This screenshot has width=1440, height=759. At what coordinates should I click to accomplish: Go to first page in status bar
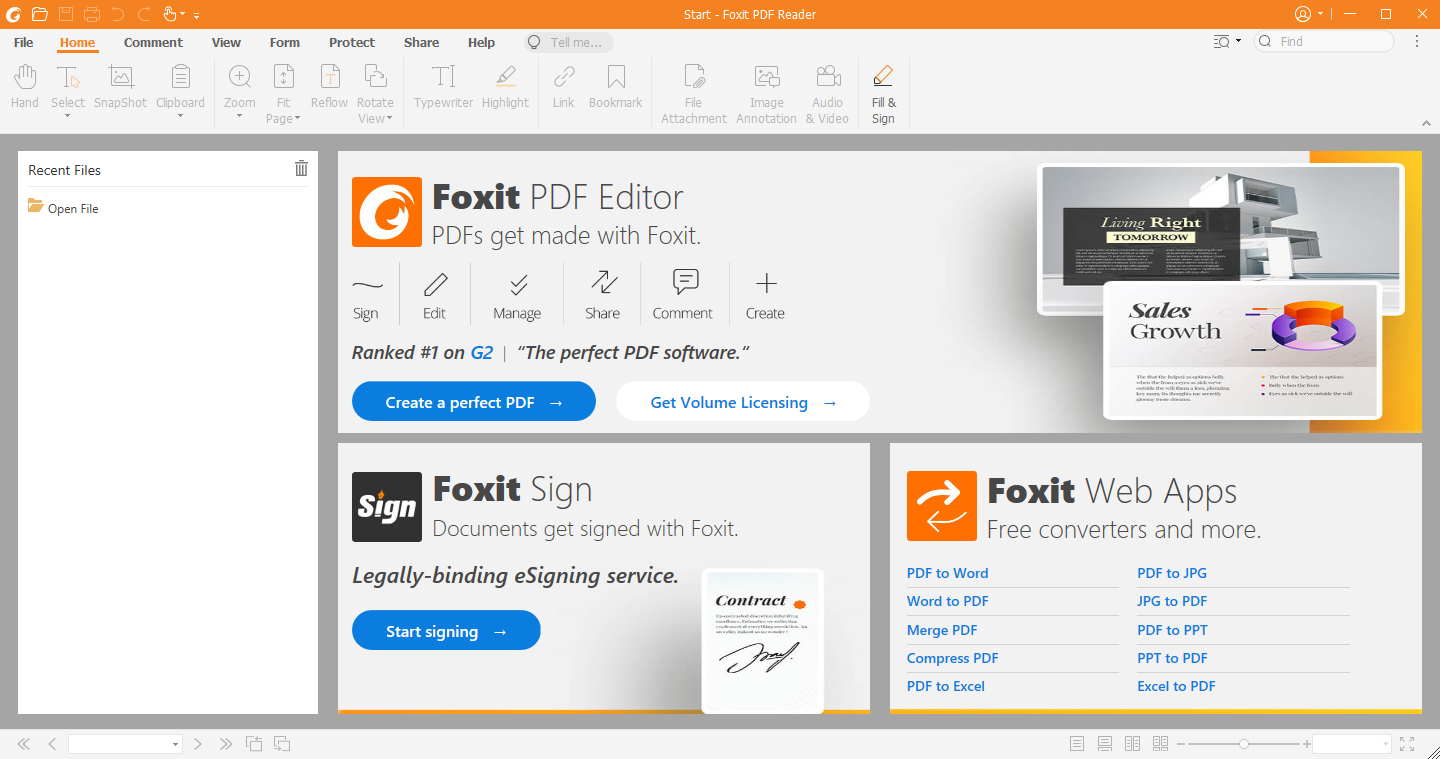pyautogui.click(x=24, y=744)
